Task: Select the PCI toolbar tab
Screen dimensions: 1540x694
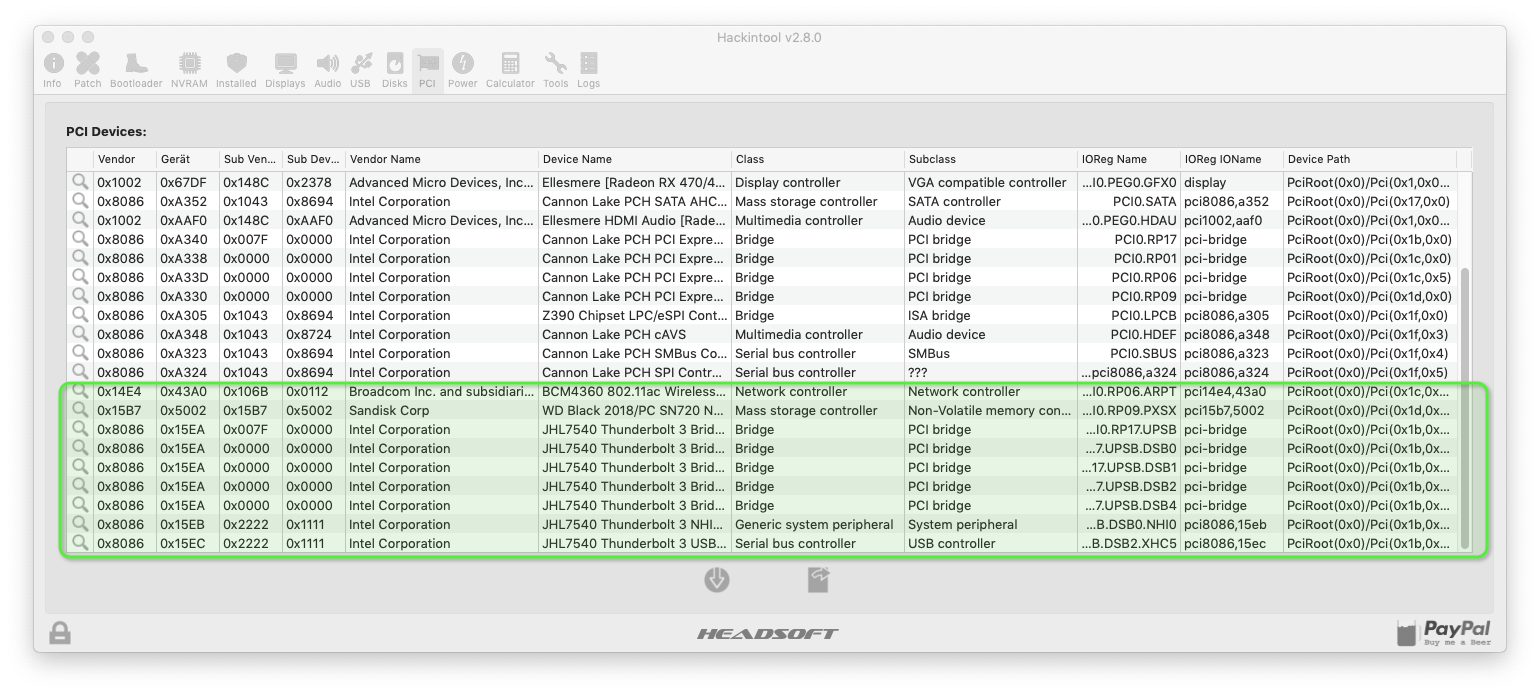Action: [427, 70]
